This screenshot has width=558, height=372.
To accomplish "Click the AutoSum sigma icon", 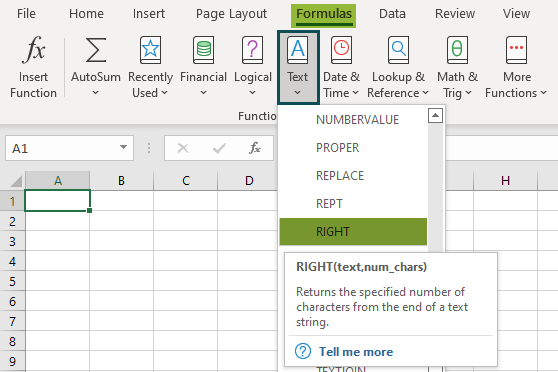I will 96,50.
